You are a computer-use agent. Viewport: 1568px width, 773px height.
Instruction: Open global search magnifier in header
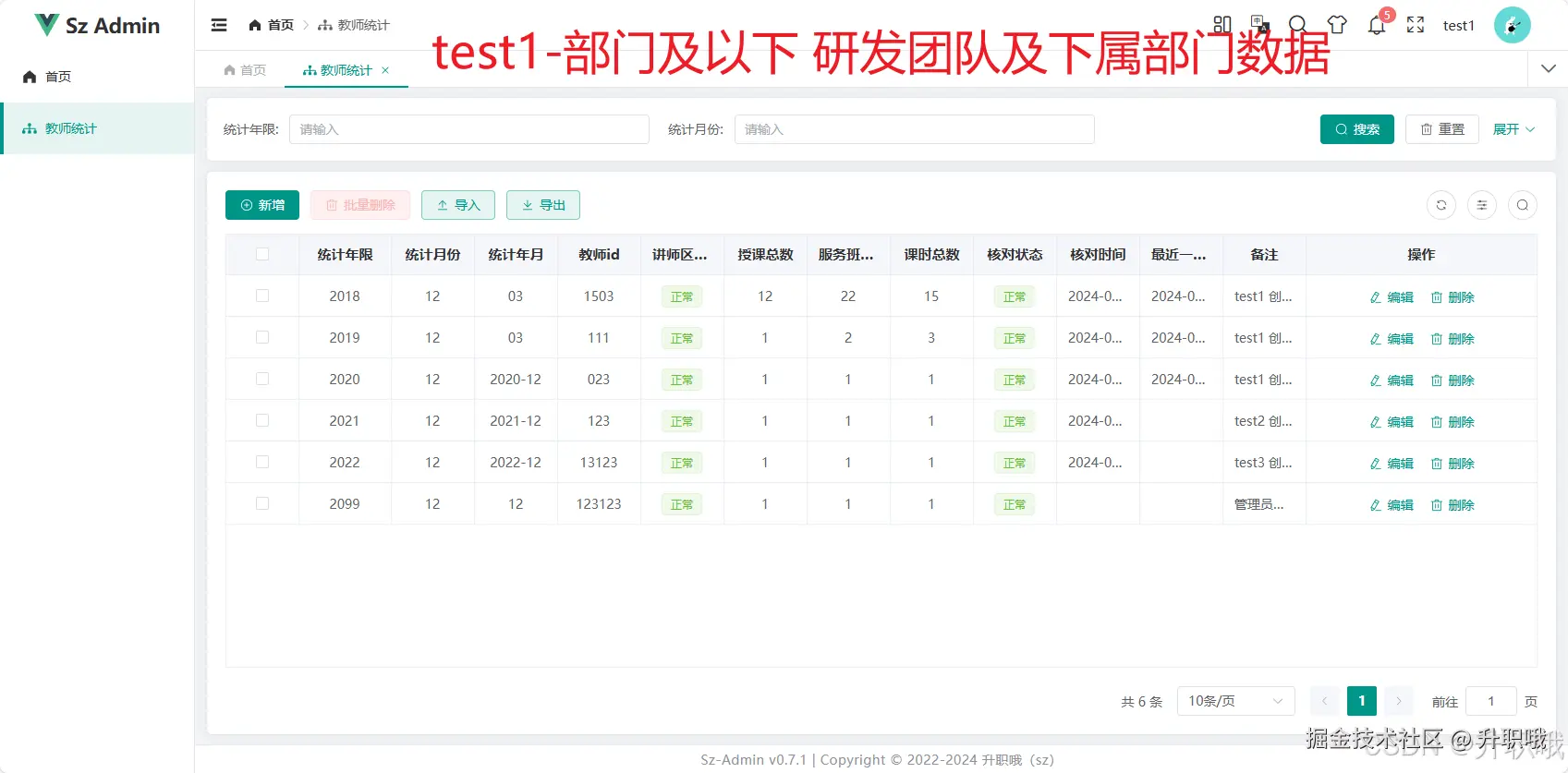click(x=1297, y=25)
